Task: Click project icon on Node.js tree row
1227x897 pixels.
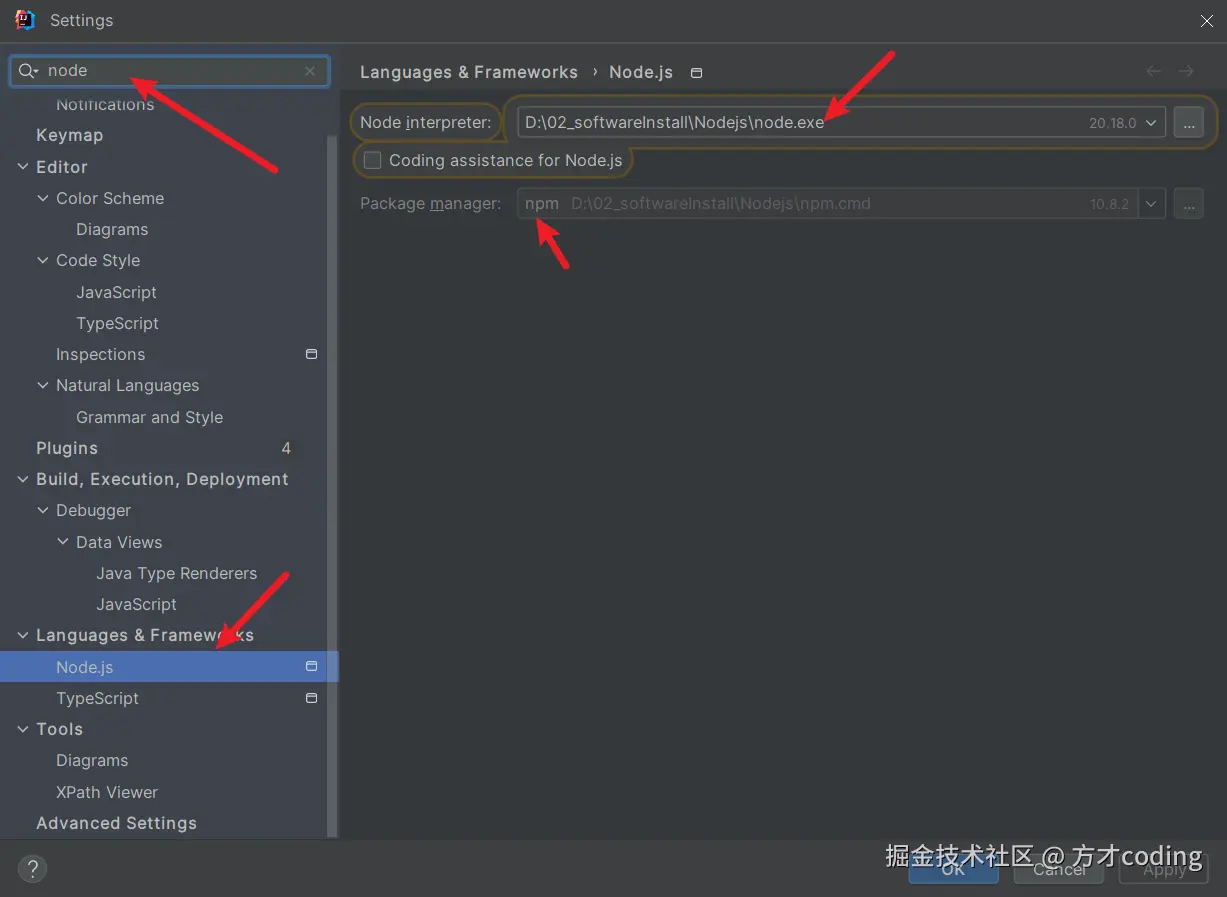Action: tap(311, 666)
